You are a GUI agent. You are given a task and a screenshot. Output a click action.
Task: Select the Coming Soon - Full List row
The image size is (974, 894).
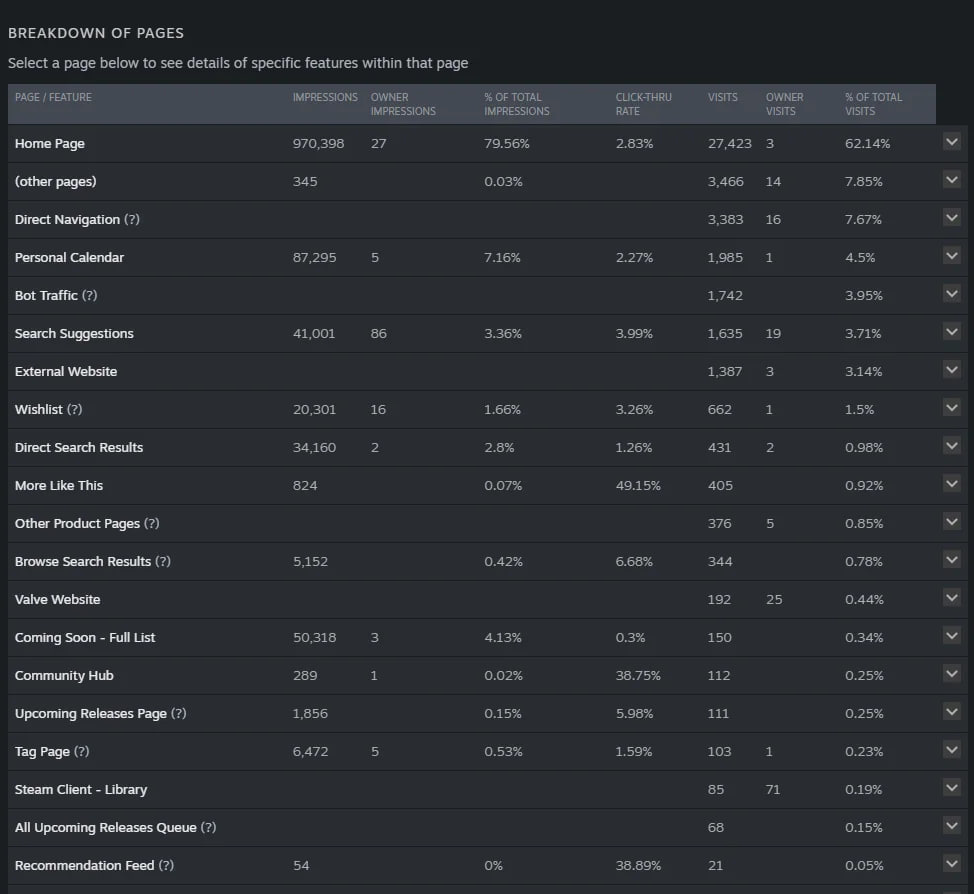click(x=472, y=637)
